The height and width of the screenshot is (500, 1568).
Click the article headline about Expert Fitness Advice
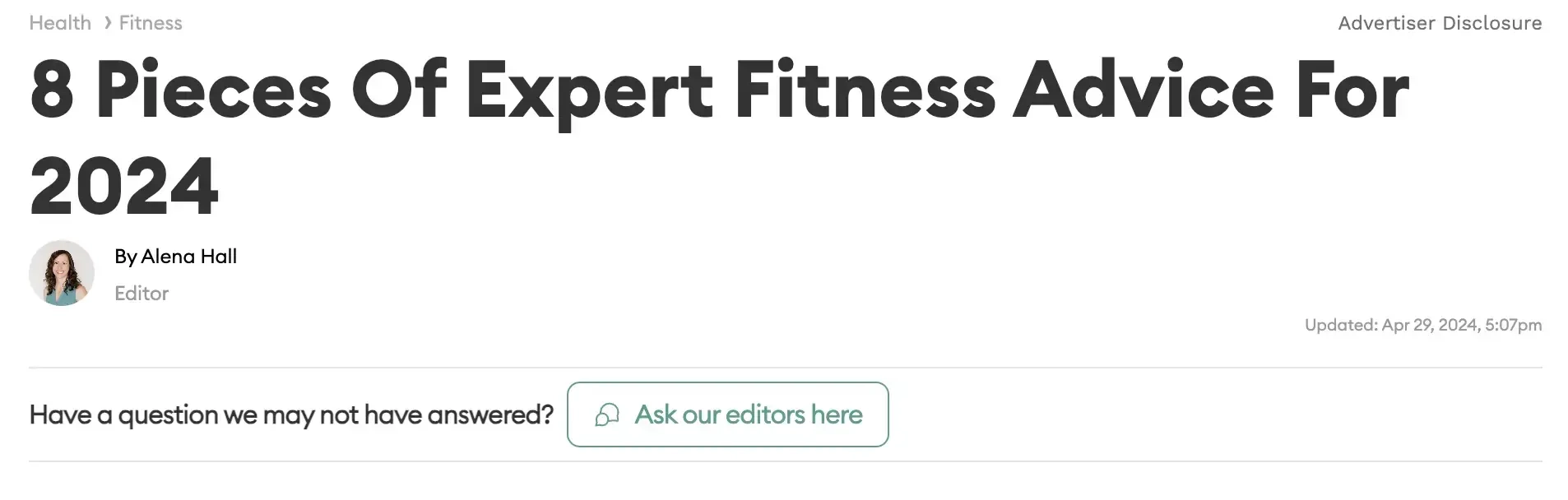pos(719,90)
